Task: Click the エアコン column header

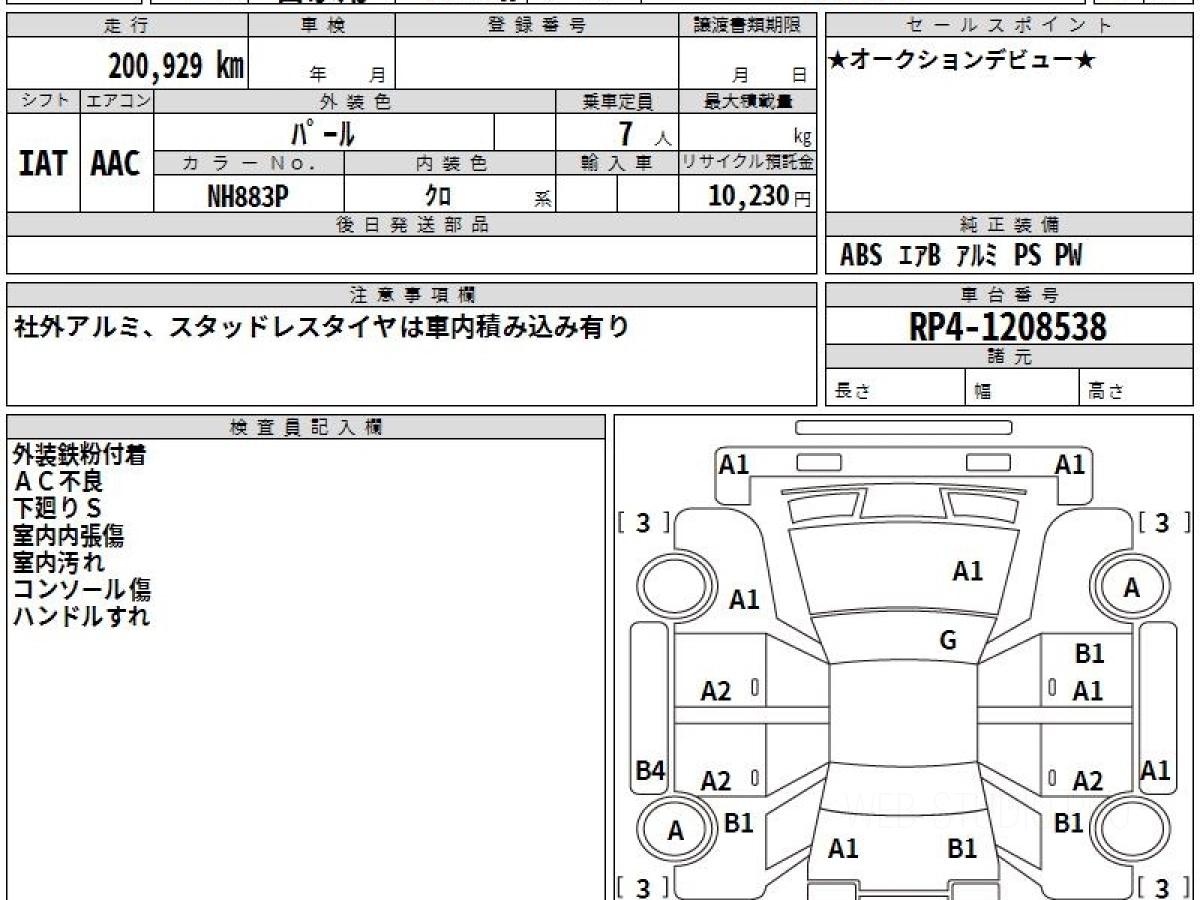Action: tap(117, 101)
